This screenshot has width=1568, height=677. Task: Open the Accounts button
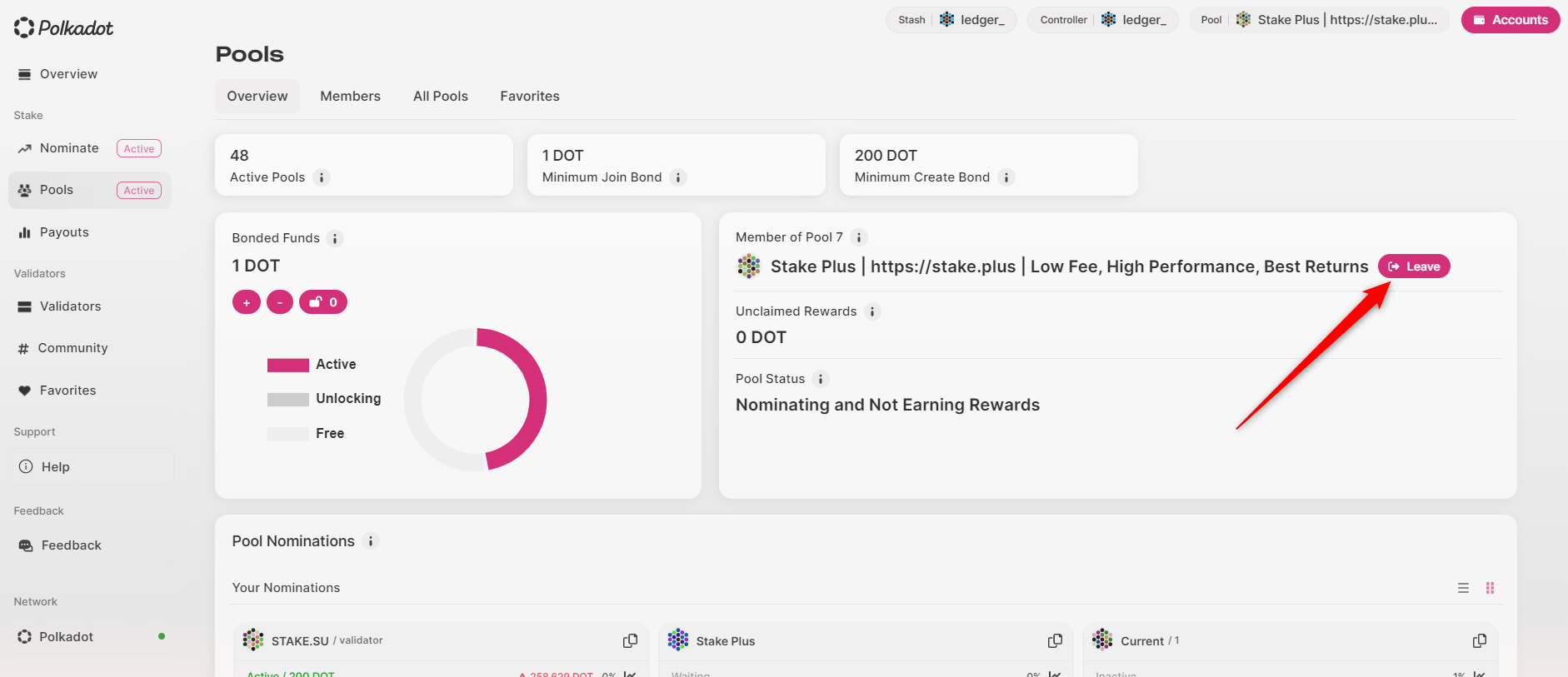click(x=1511, y=20)
